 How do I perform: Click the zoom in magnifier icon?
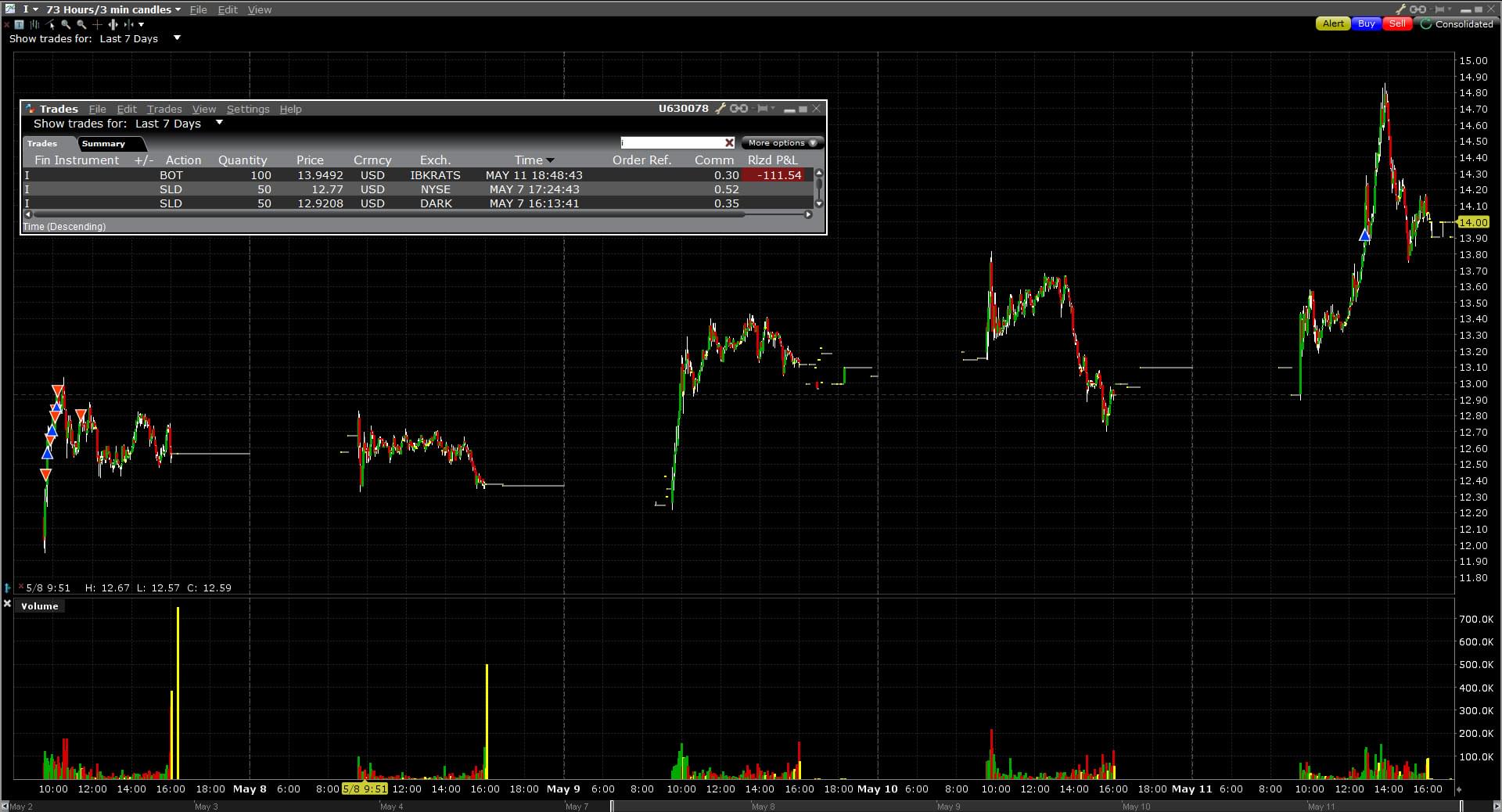pos(66,24)
